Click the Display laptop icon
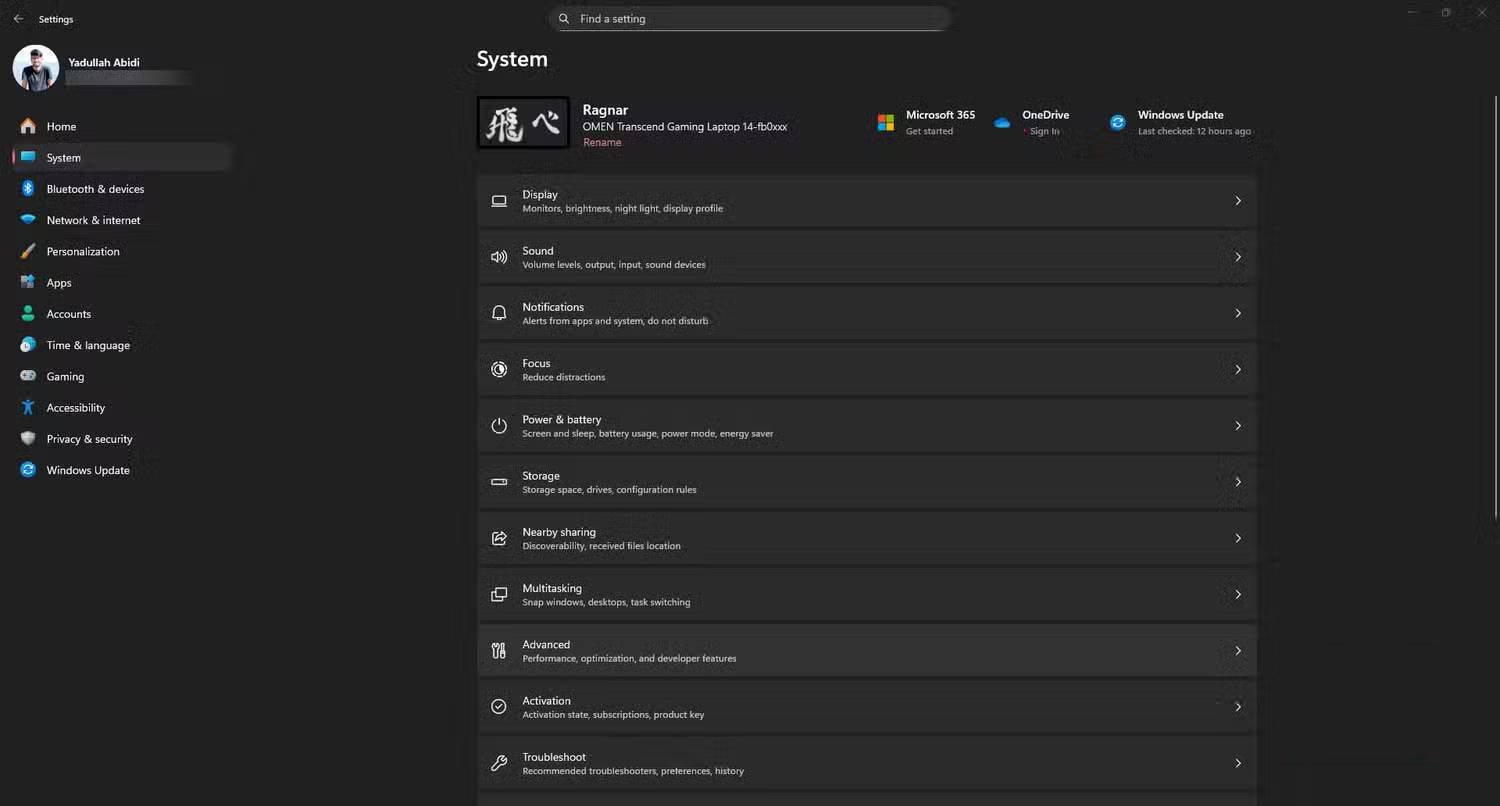This screenshot has height=806, width=1500. point(499,201)
